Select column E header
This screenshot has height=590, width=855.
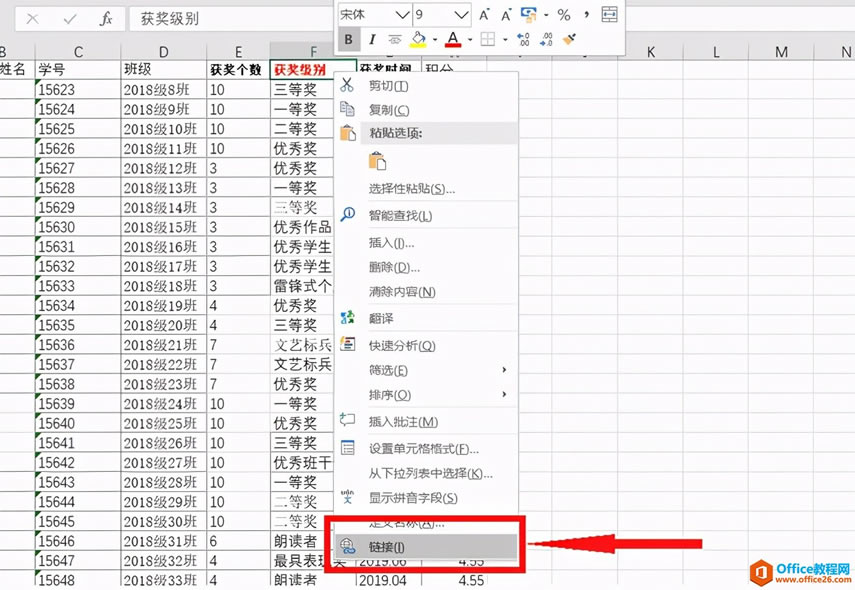[238, 52]
